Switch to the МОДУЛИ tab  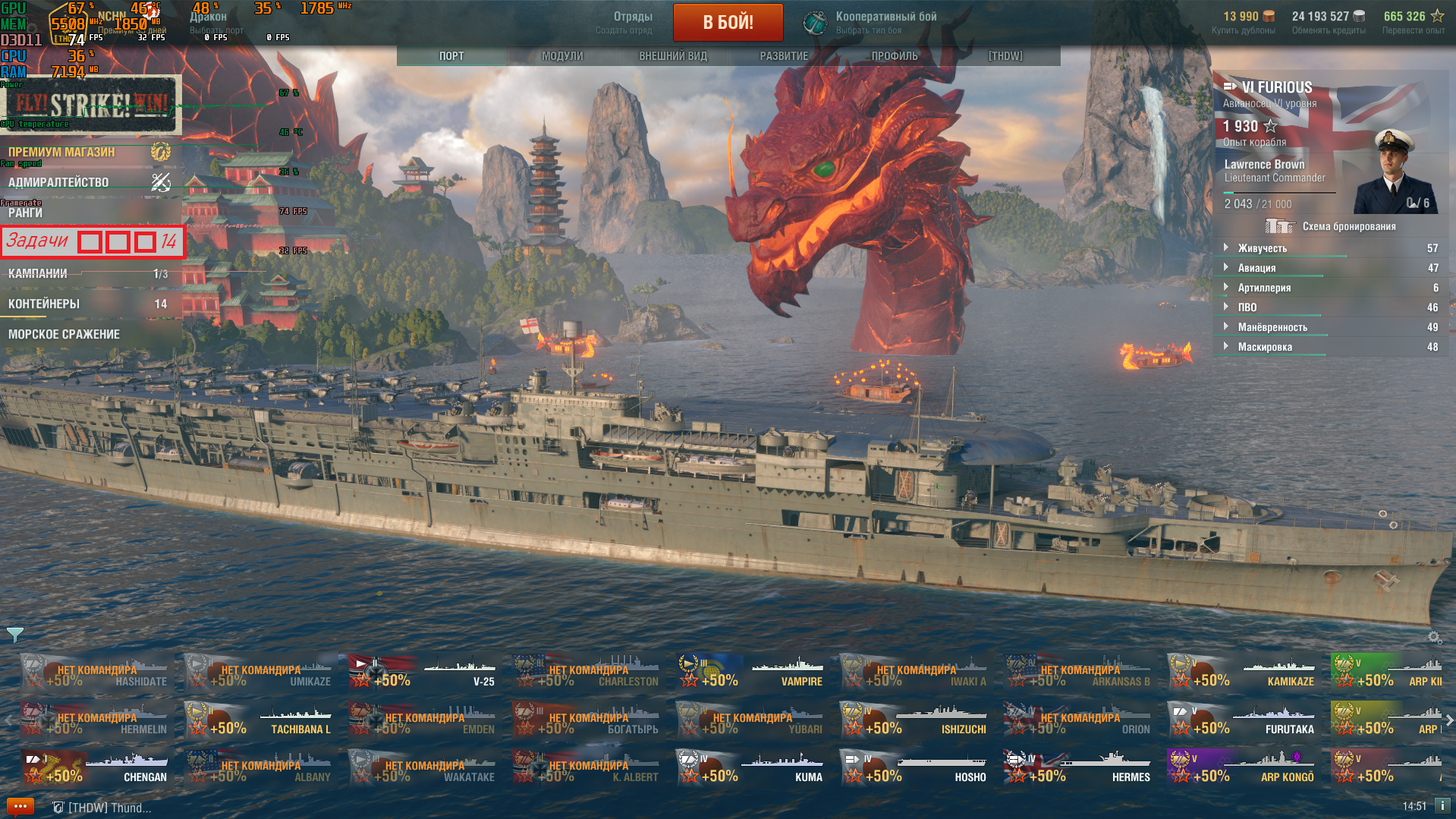(562, 56)
